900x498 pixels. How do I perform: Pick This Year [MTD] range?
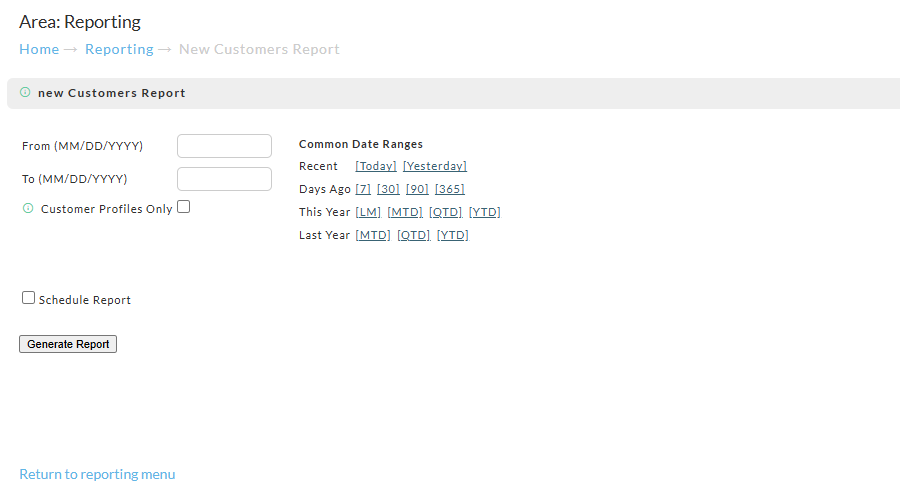[x=405, y=212]
